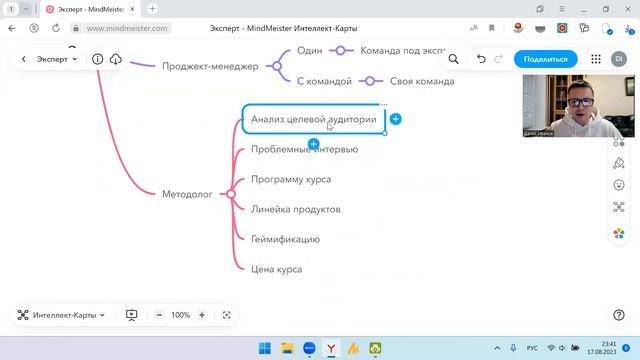Collapse the С командой branch node
This screenshot has height=360, width=640.
click(370, 81)
